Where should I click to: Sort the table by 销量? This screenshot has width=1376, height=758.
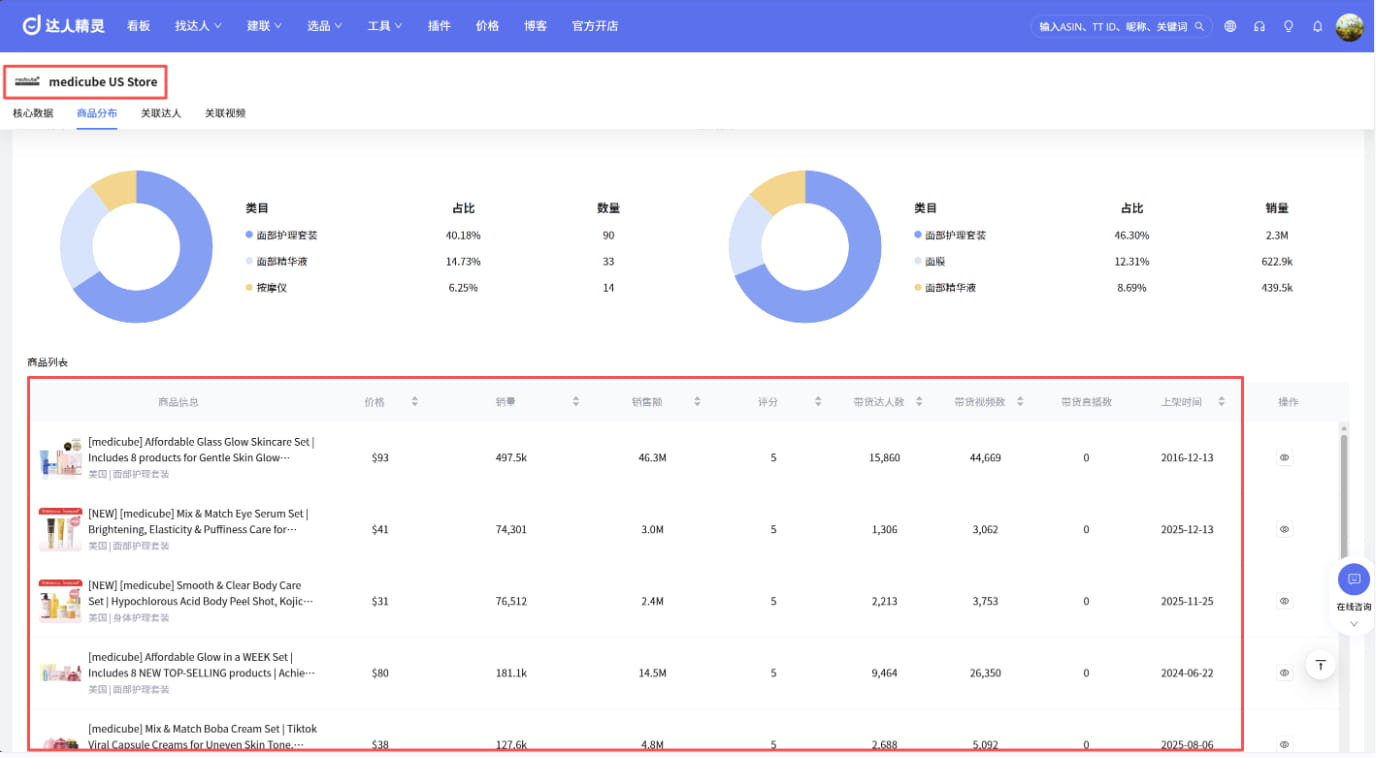point(576,402)
